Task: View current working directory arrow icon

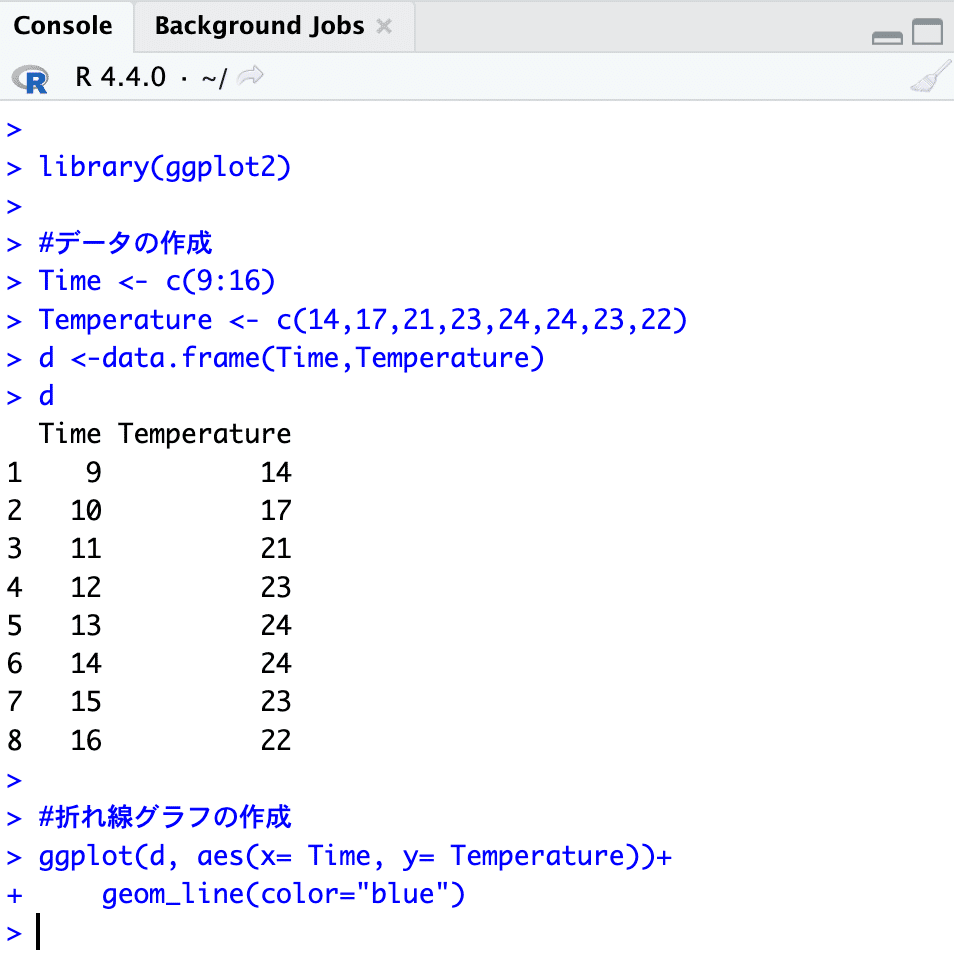Action: pos(250,76)
